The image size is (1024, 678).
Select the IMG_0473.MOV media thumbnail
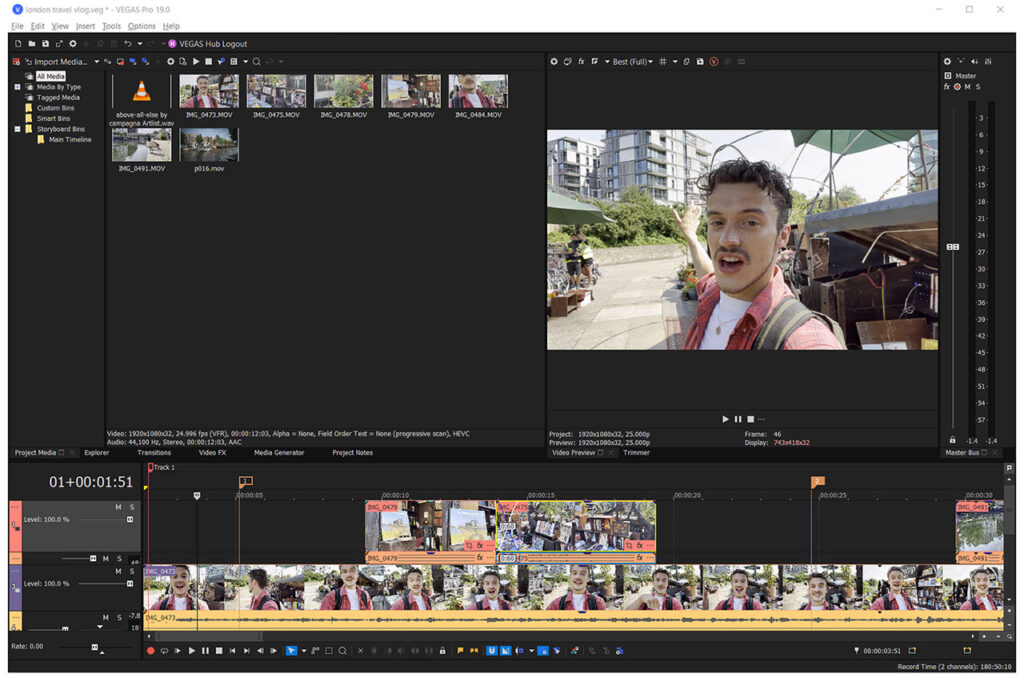[x=209, y=91]
